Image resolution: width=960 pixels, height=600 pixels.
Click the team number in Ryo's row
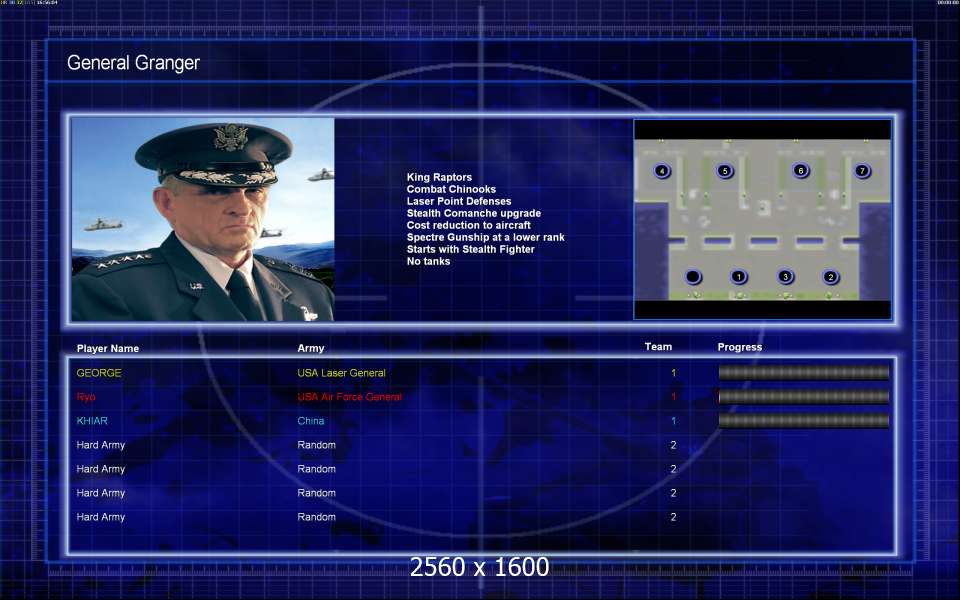coord(673,397)
